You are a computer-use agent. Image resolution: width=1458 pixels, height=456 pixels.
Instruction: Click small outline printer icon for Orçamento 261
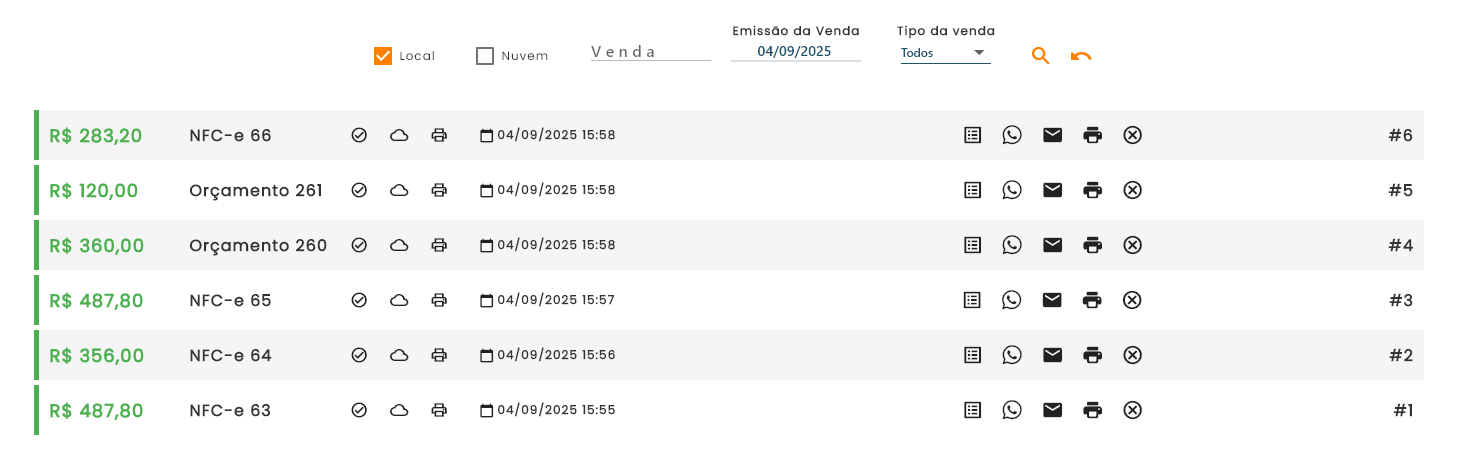click(439, 190)
